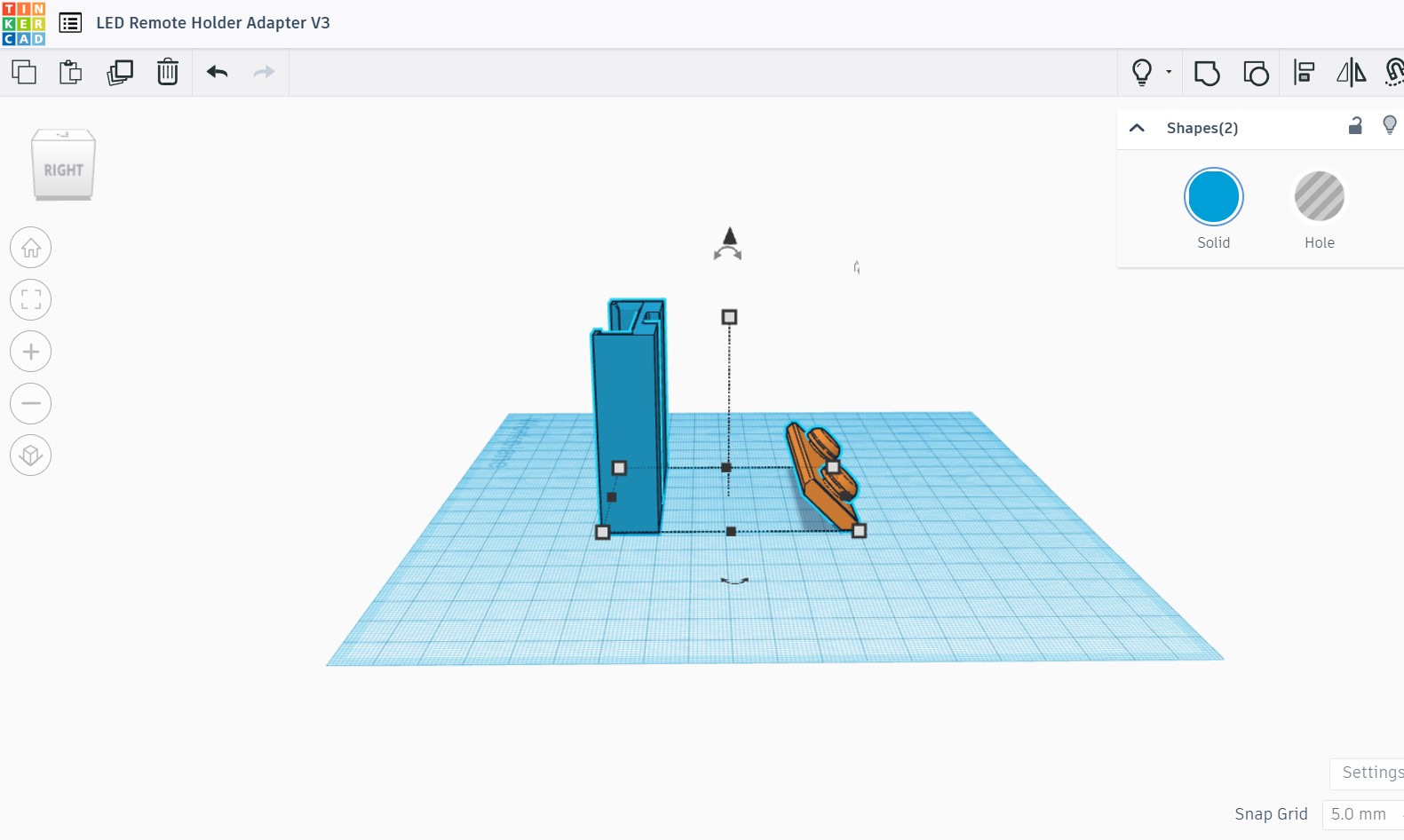Viewport: 1404px width, 840px height.
Task: Click bottom-left corner resize handle
Action: pyautogui.click(x=602, y=532)
